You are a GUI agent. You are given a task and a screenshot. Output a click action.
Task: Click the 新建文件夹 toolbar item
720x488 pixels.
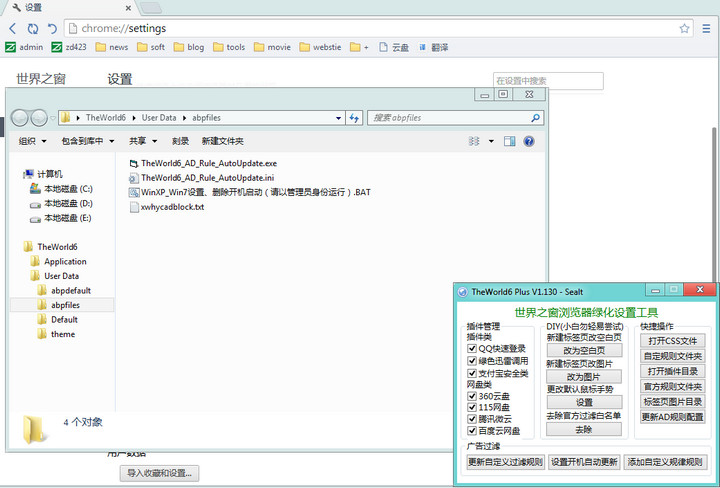222,141
